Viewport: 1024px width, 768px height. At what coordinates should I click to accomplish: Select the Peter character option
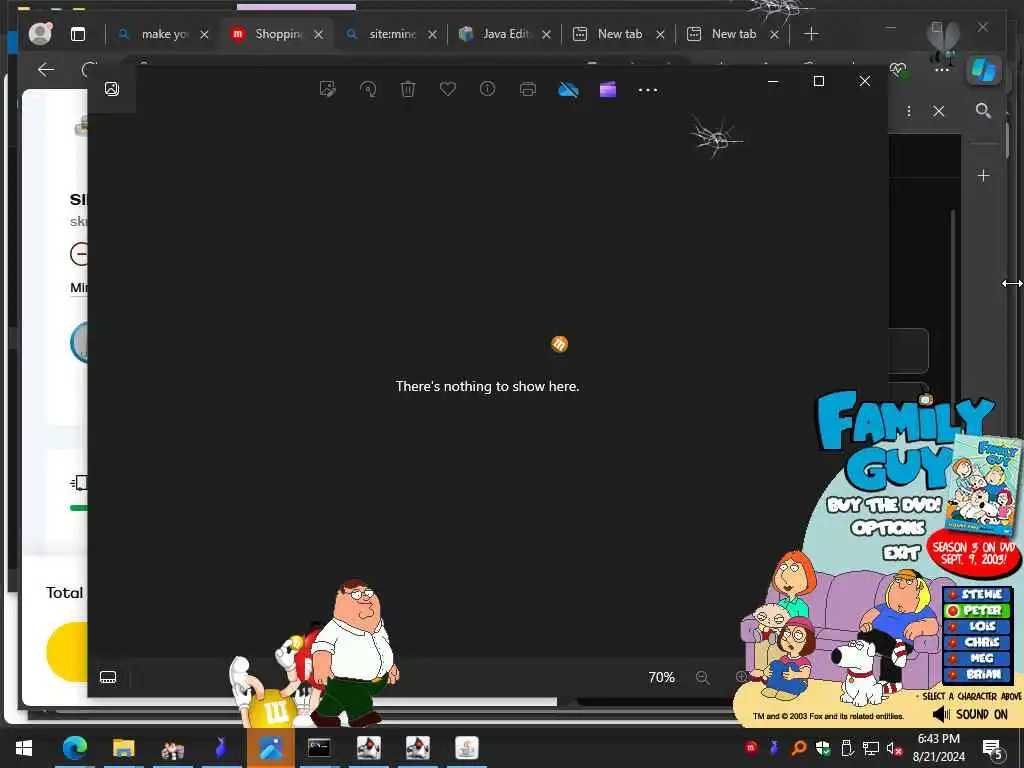(x=978, y=611)
